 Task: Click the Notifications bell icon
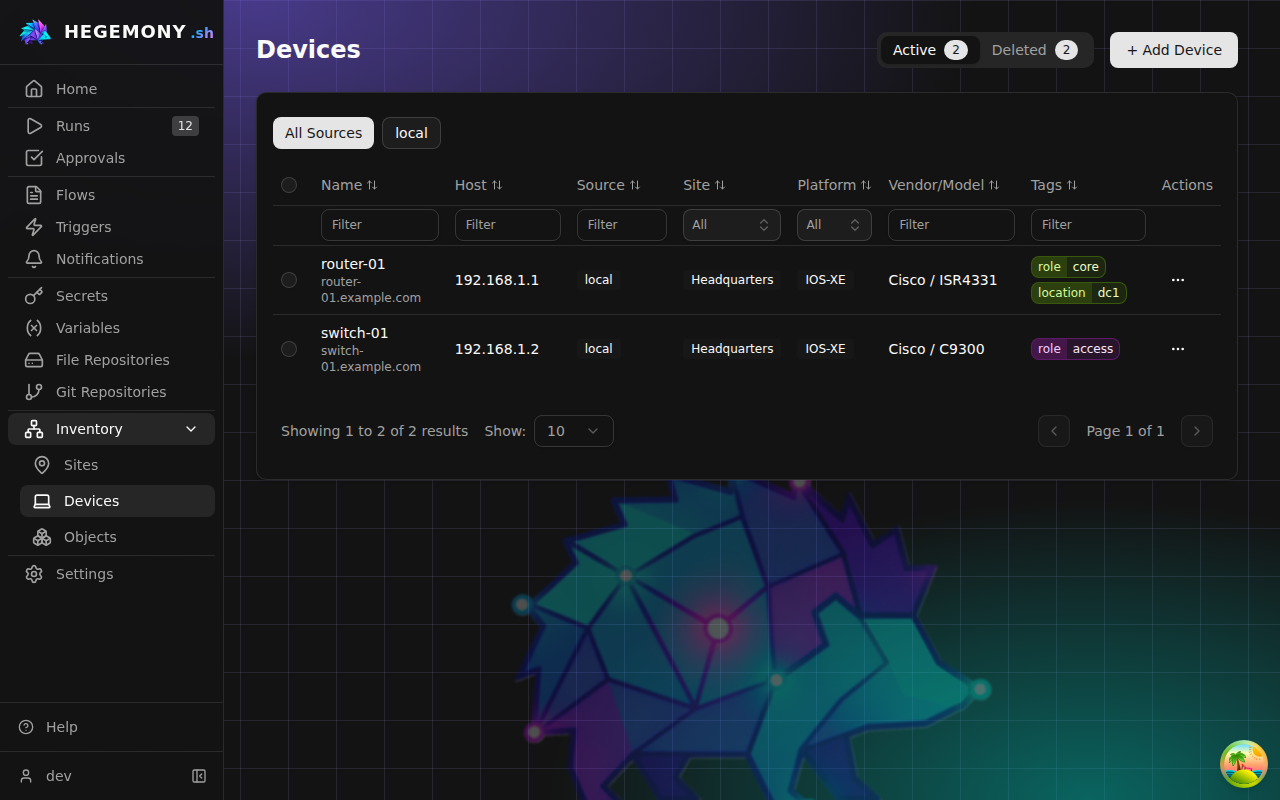[34, 259]
